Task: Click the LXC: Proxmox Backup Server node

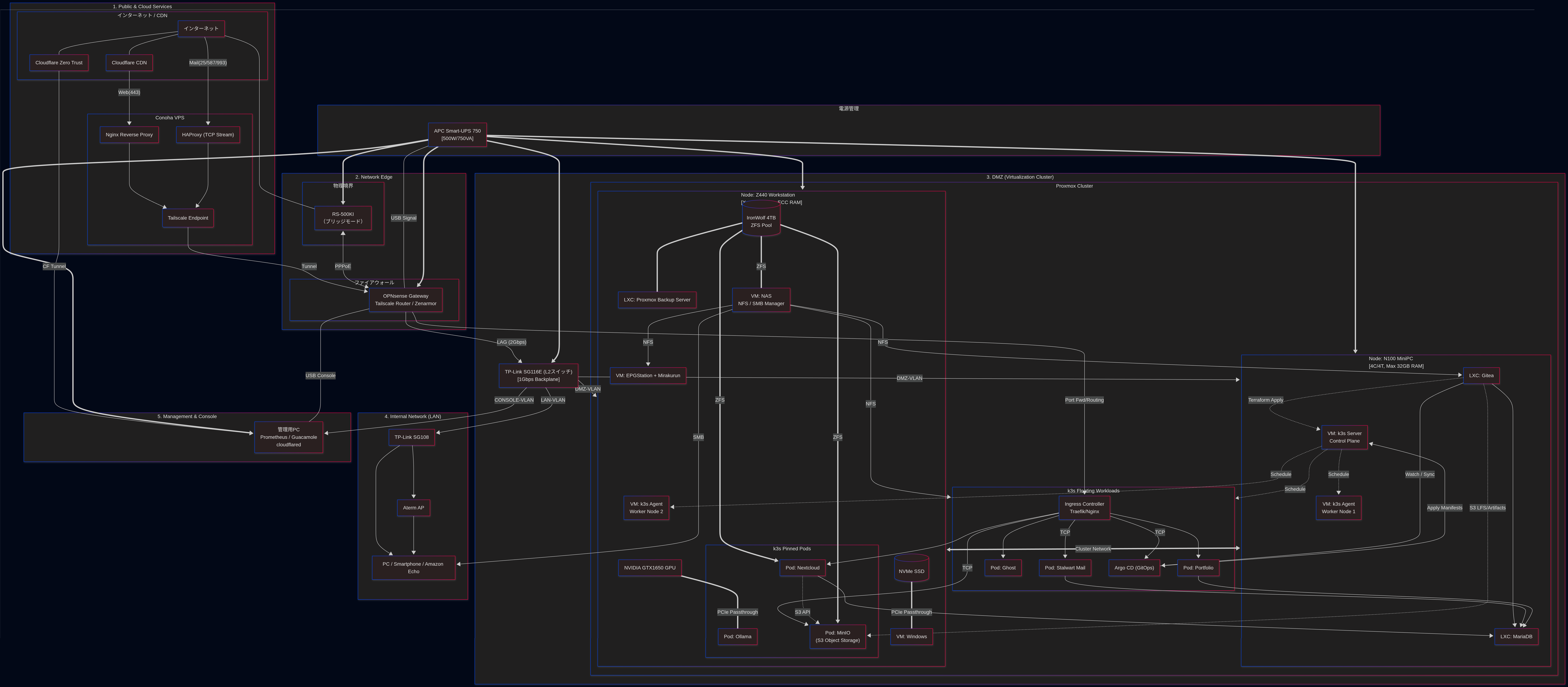Action: click(x=657, y=300)
